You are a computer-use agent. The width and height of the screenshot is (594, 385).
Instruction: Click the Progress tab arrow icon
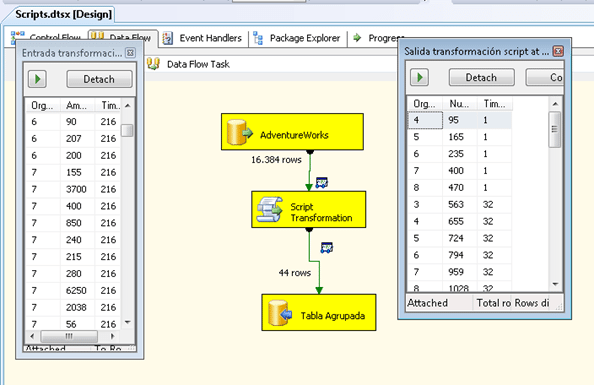click(x=357, y=38)
